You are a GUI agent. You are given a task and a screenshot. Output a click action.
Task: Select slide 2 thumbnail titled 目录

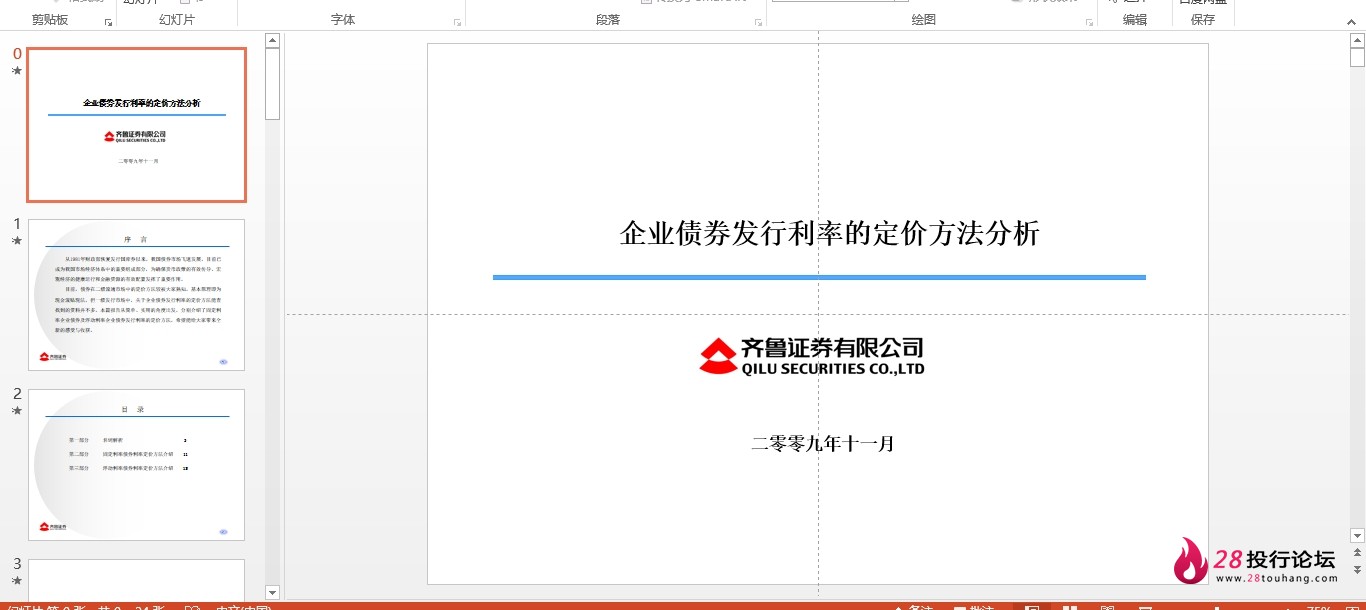(136, 465)
